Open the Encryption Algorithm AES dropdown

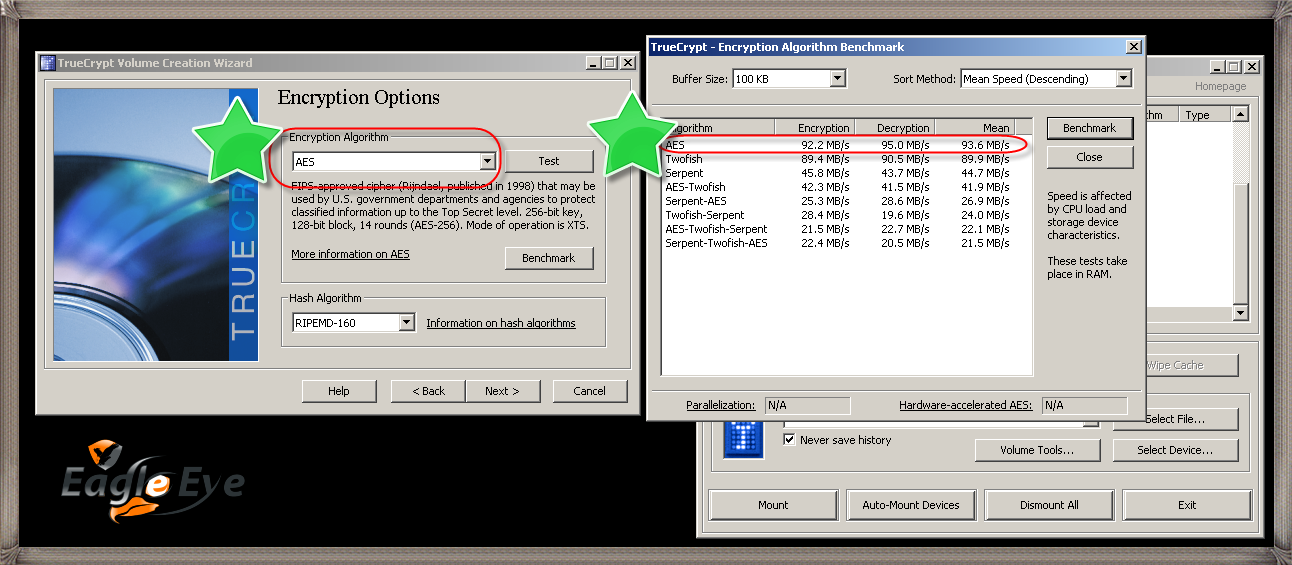(x=487, y=161)
